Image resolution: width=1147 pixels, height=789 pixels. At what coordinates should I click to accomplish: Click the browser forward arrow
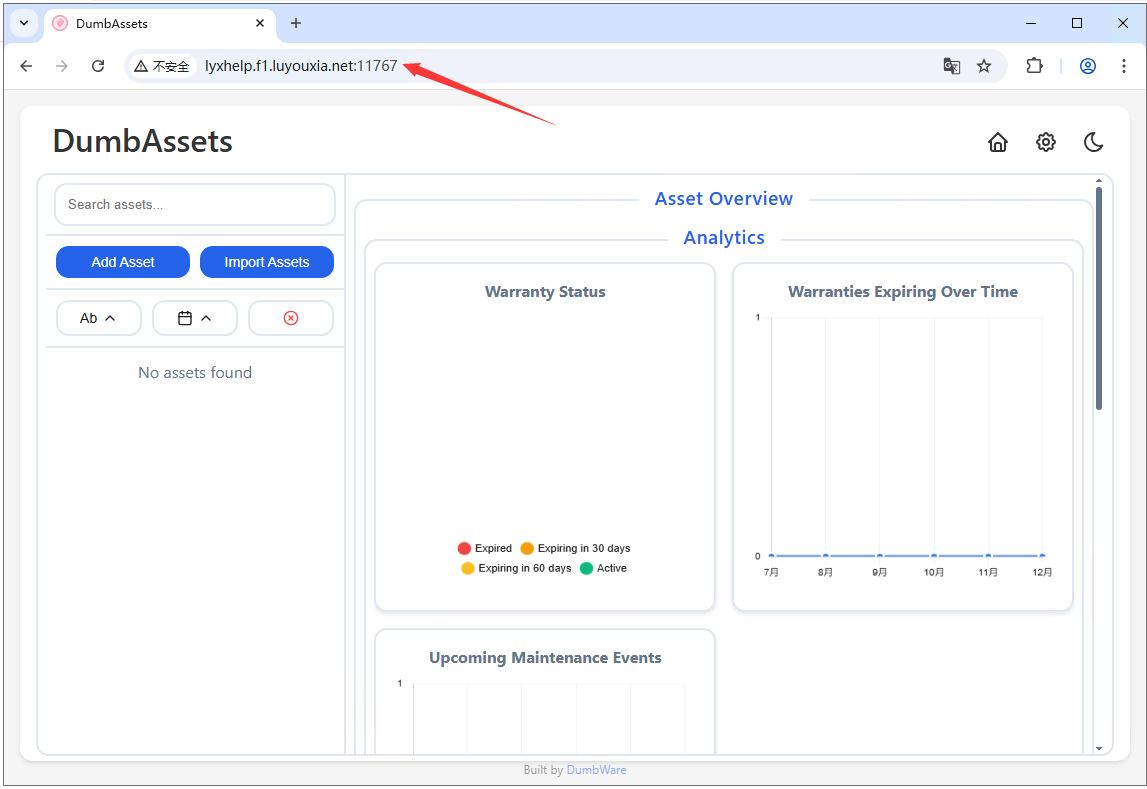pos(62,66)
